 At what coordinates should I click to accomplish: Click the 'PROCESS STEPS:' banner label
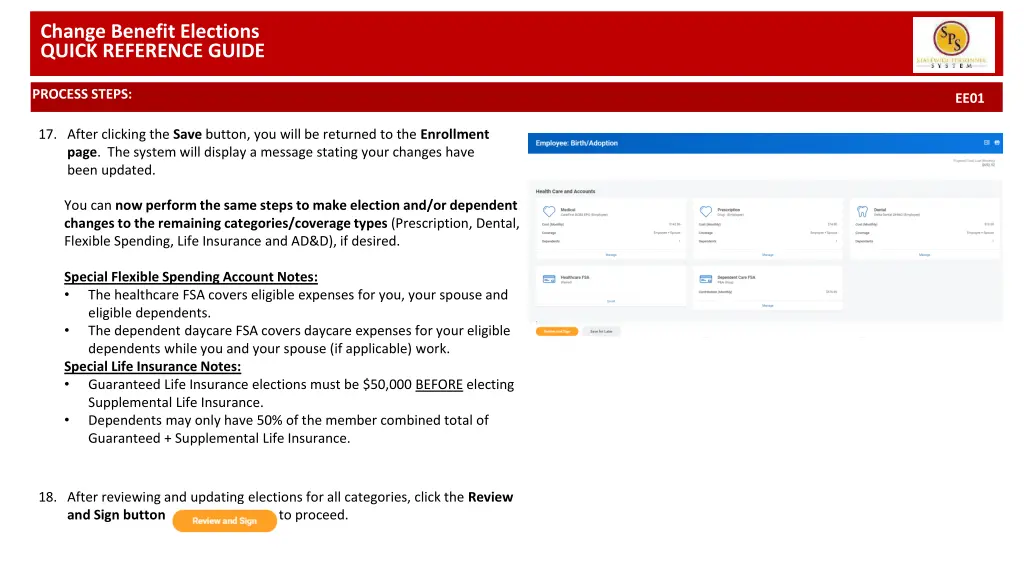(82, 94)
